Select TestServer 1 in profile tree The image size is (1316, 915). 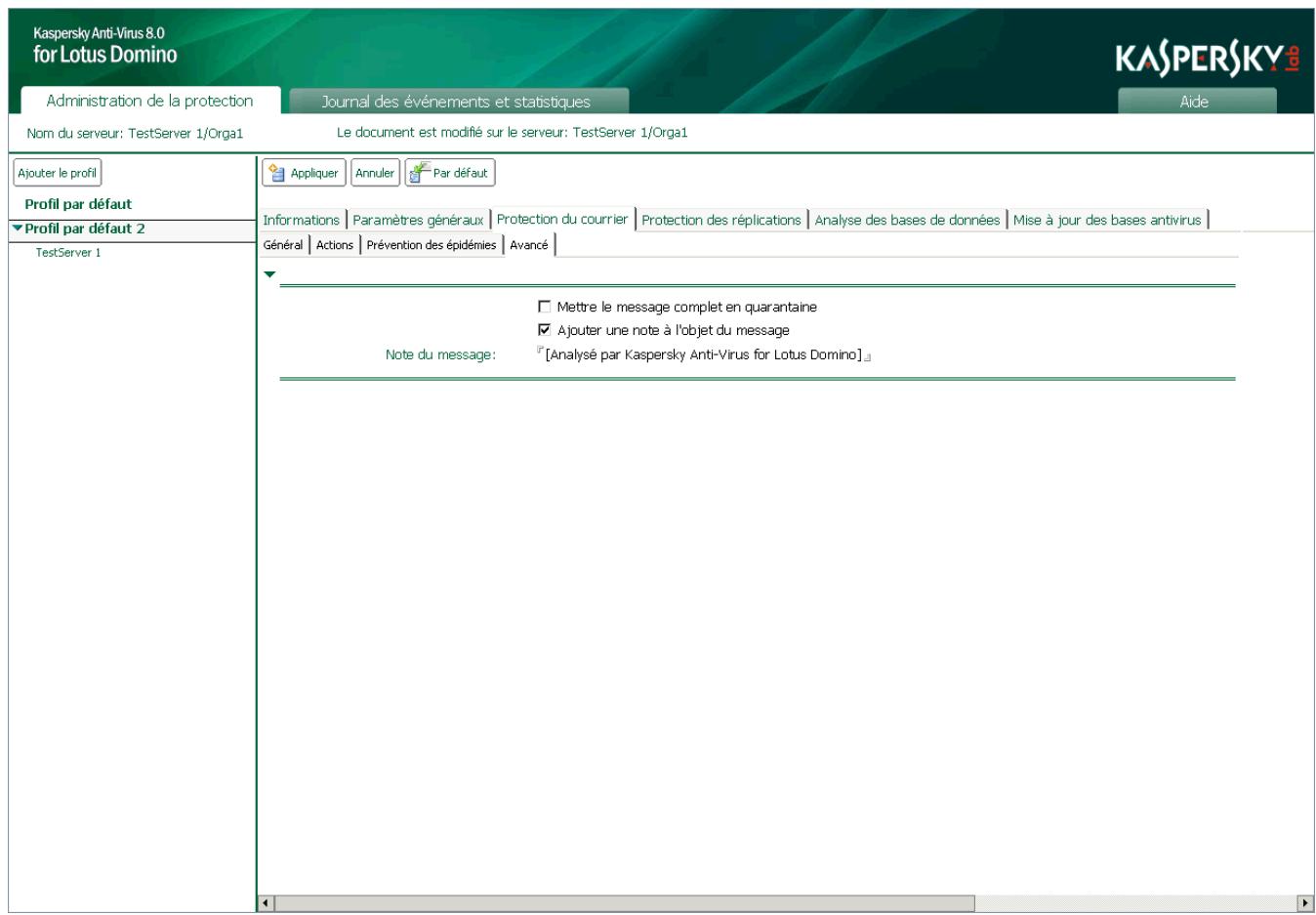(68, 252)
